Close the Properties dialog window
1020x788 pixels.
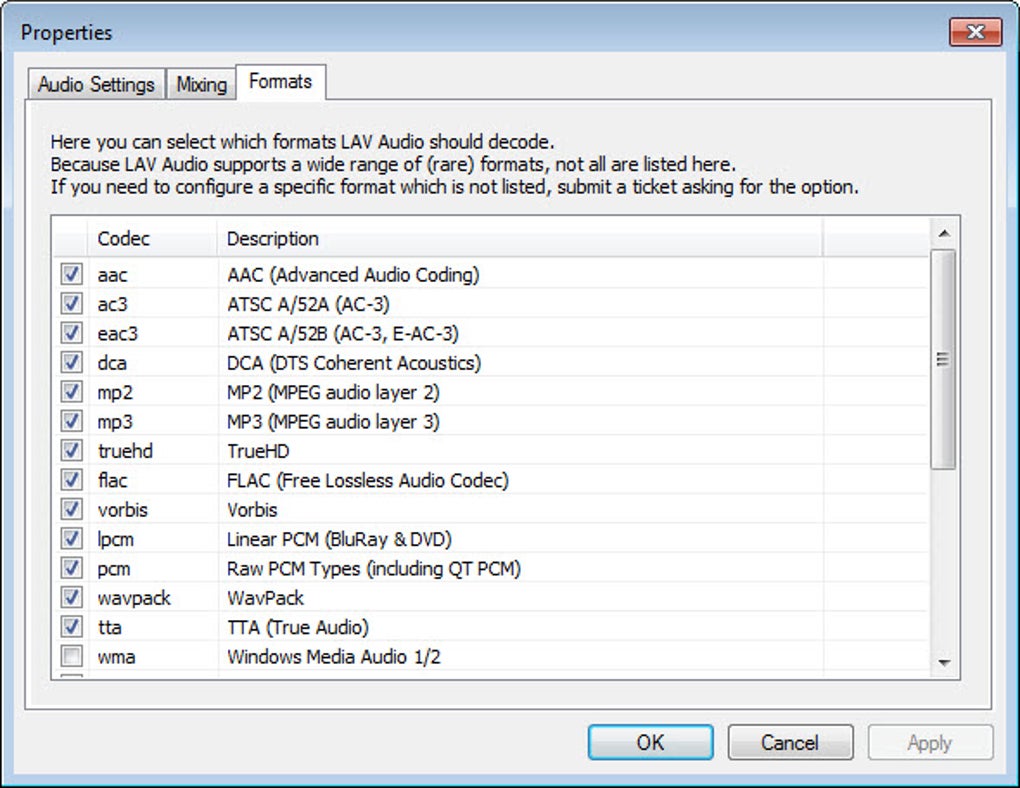[x=975, y=32]
